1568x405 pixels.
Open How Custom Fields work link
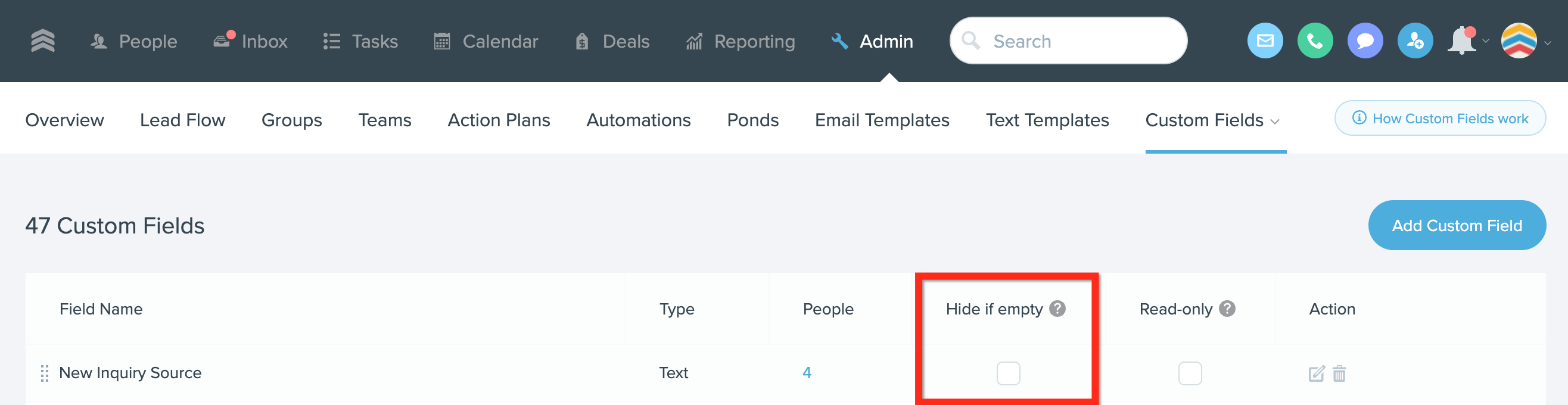(1439, 119)
